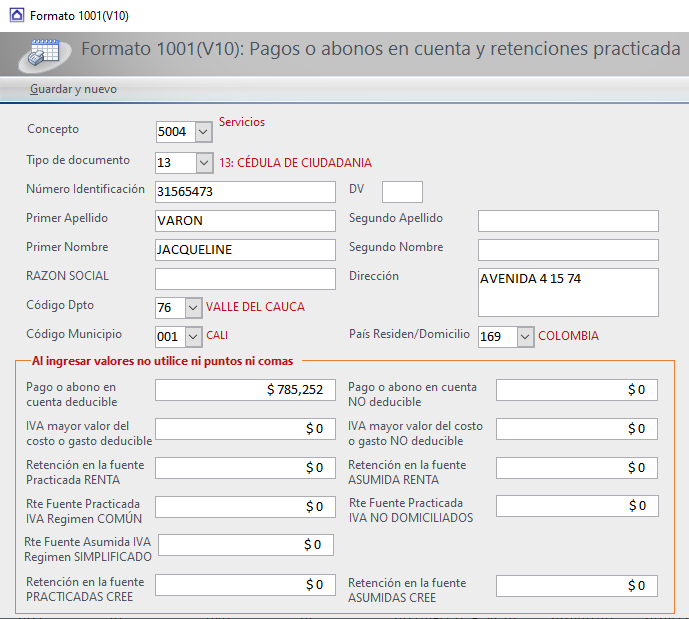Click Retención PRACTICADAS CREE field

pos(245,585)
